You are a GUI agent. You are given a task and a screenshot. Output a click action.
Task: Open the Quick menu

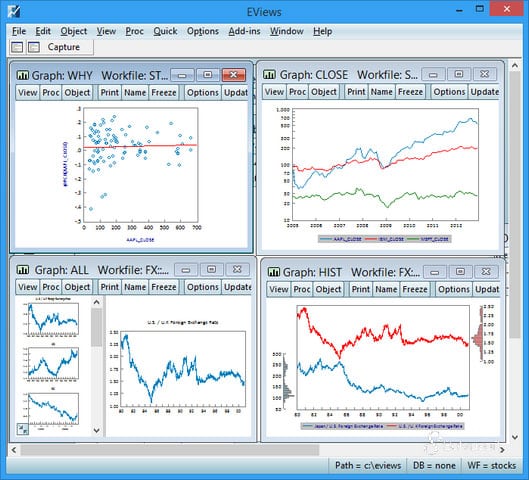click(x=165, y=31)
